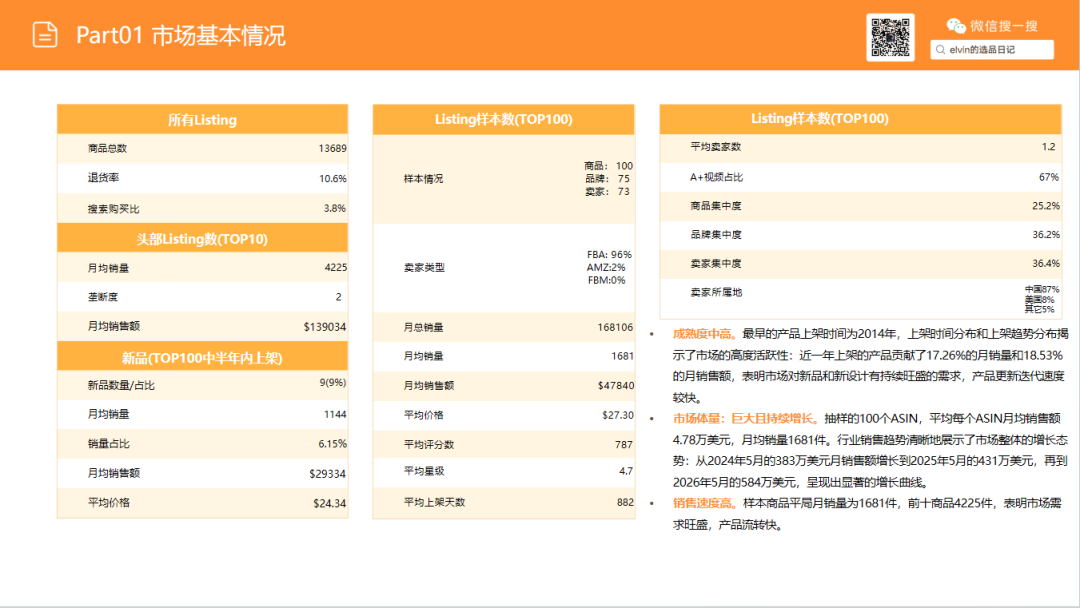1080x608 pixels.
Task: Select the value $29334
Action: 328,474
